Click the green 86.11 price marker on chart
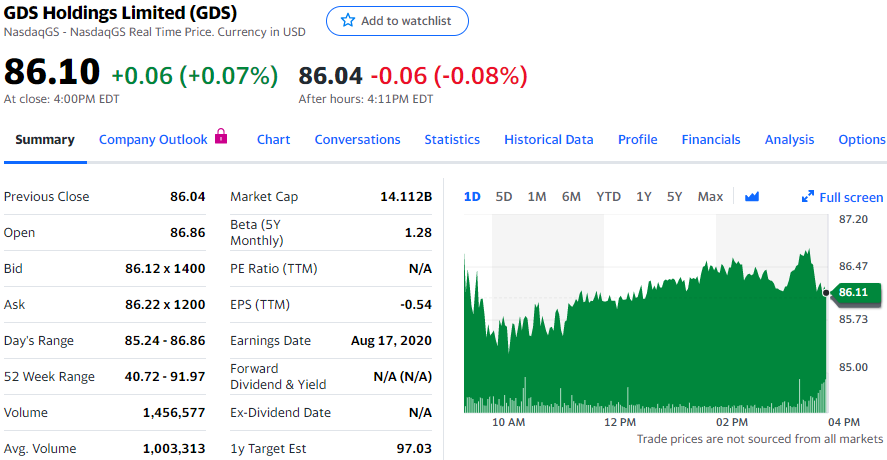Viewport: 887px width, 460px height. click(x=857, y=292)
